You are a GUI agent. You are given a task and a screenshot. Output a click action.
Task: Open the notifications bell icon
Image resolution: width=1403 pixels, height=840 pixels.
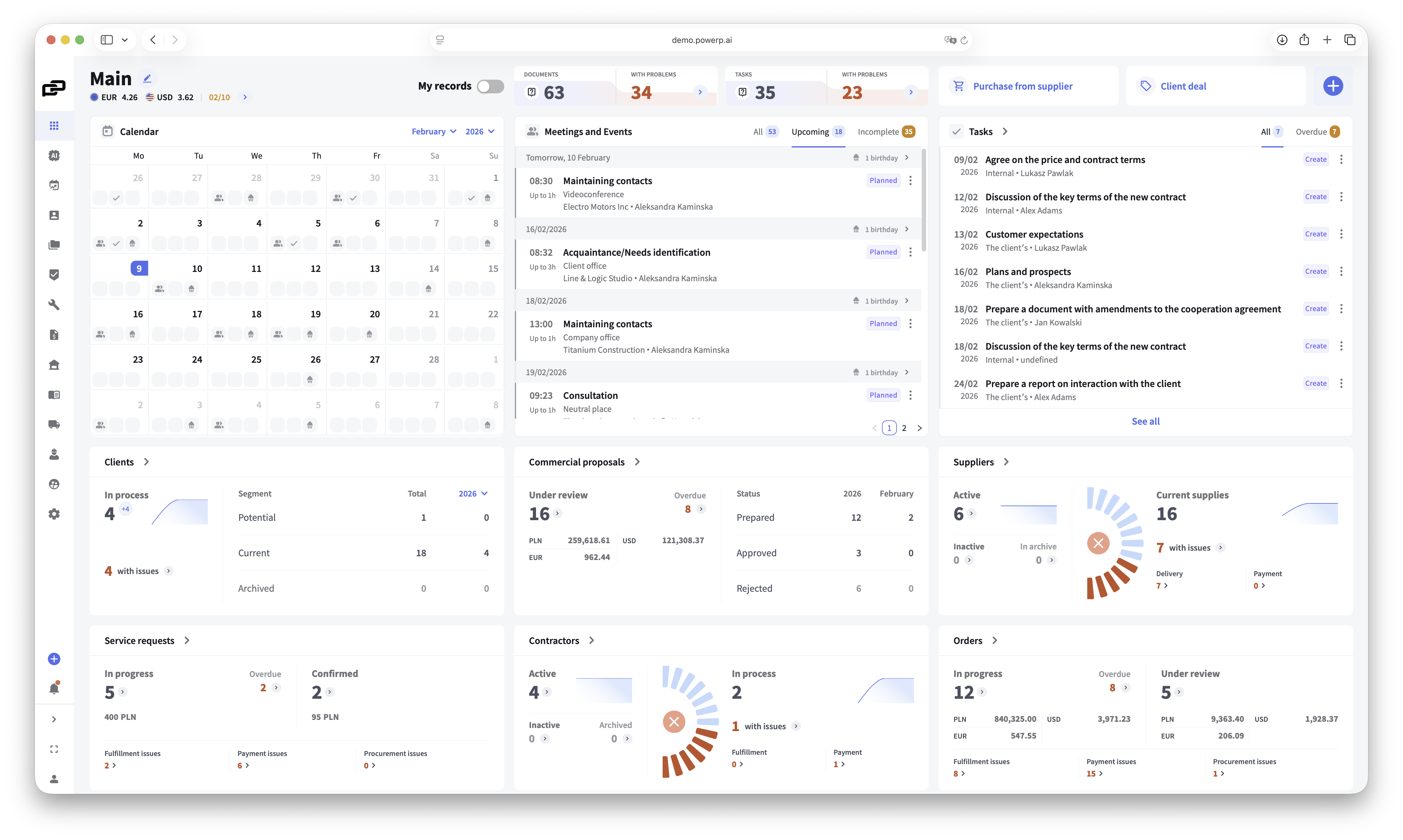click(54, 689)
